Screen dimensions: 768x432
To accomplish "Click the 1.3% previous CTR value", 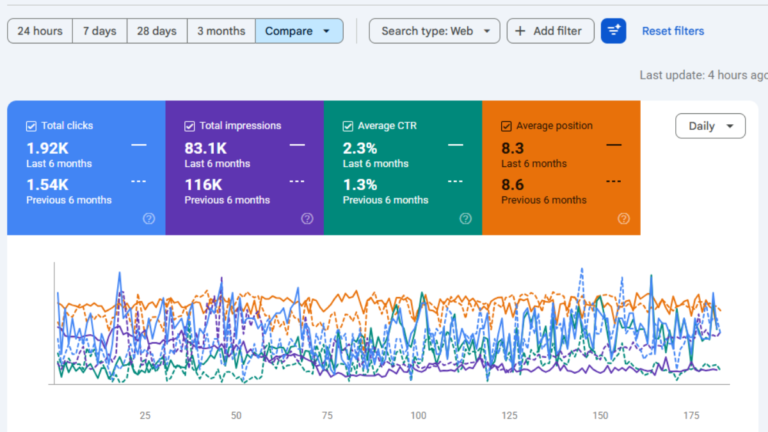I will pyautogui.click(x=360, y=185).
